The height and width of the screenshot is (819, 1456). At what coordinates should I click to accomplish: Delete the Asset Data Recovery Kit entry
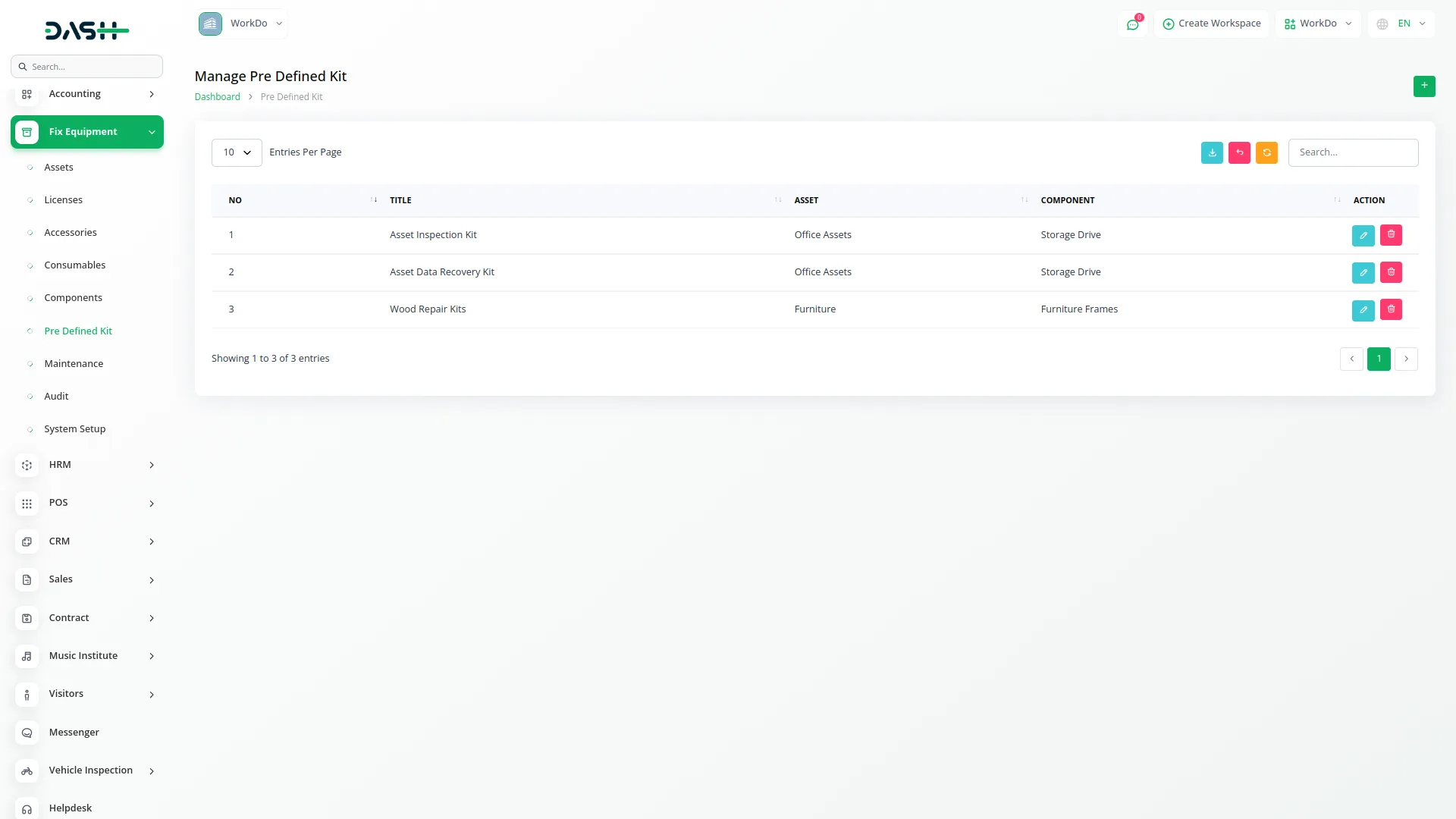click(1390, 272)
